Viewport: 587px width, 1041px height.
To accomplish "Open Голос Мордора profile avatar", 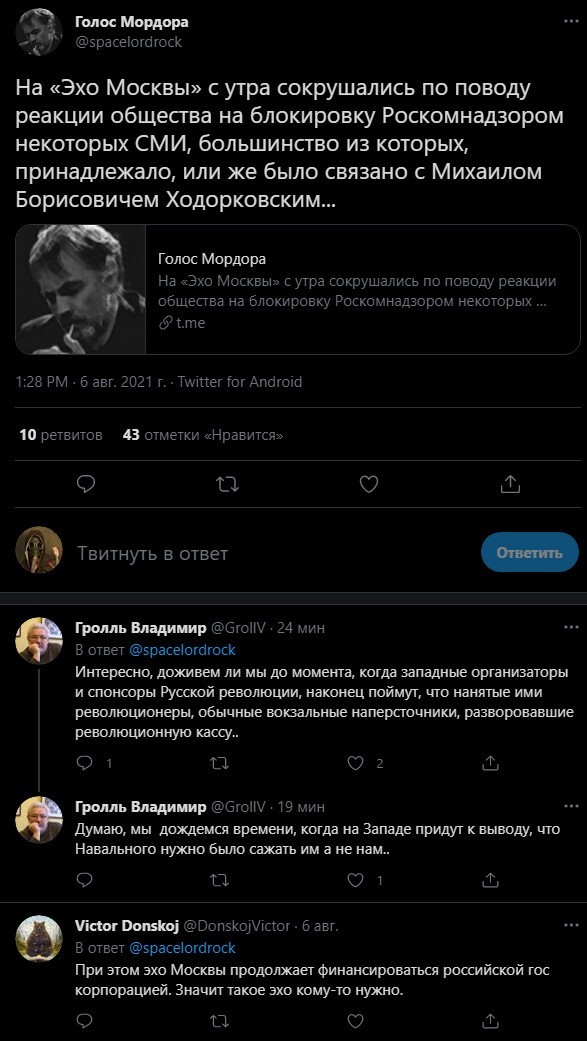I will (x=39, y=32).
